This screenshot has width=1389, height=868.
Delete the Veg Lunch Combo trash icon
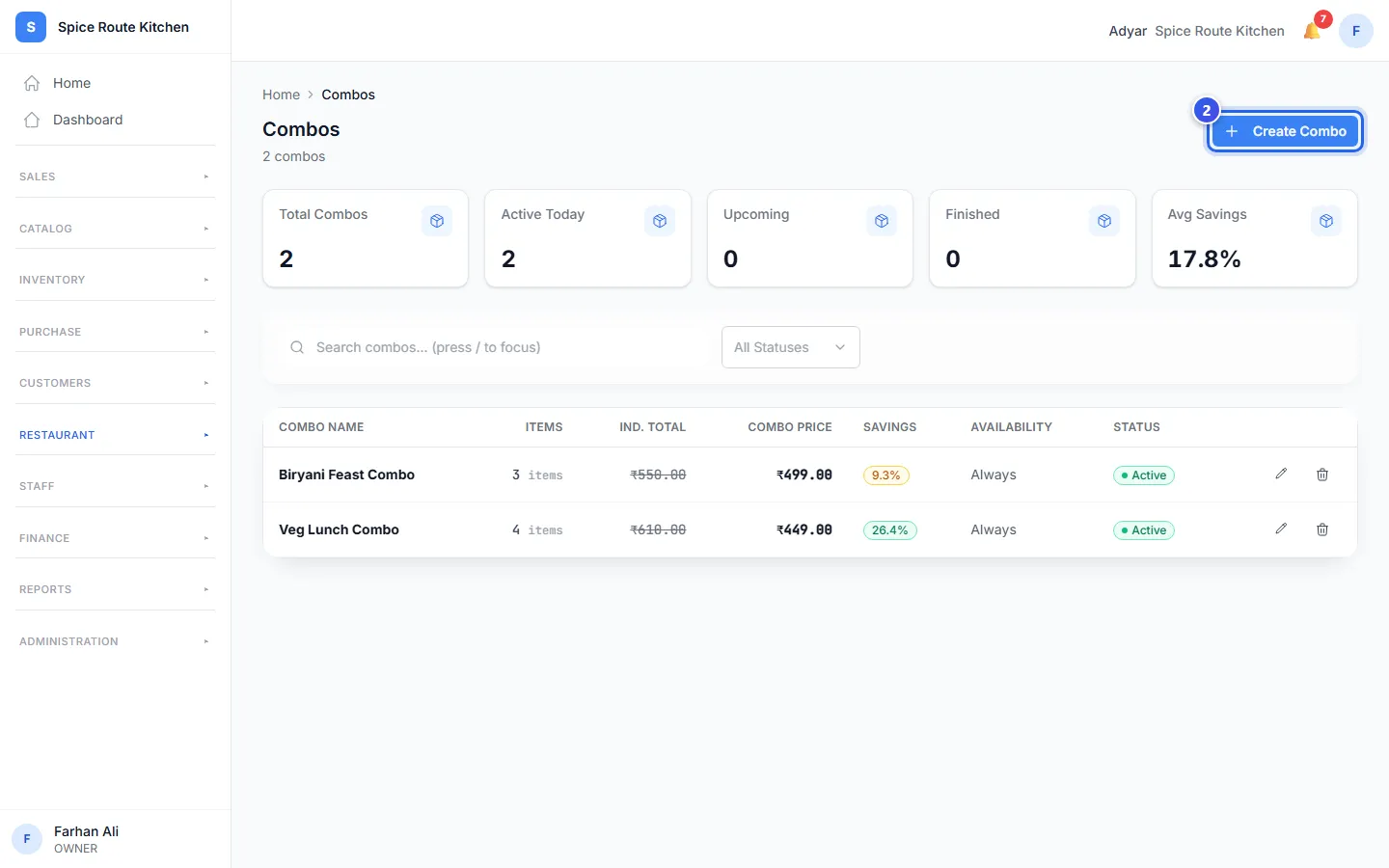pos(1322,529)
